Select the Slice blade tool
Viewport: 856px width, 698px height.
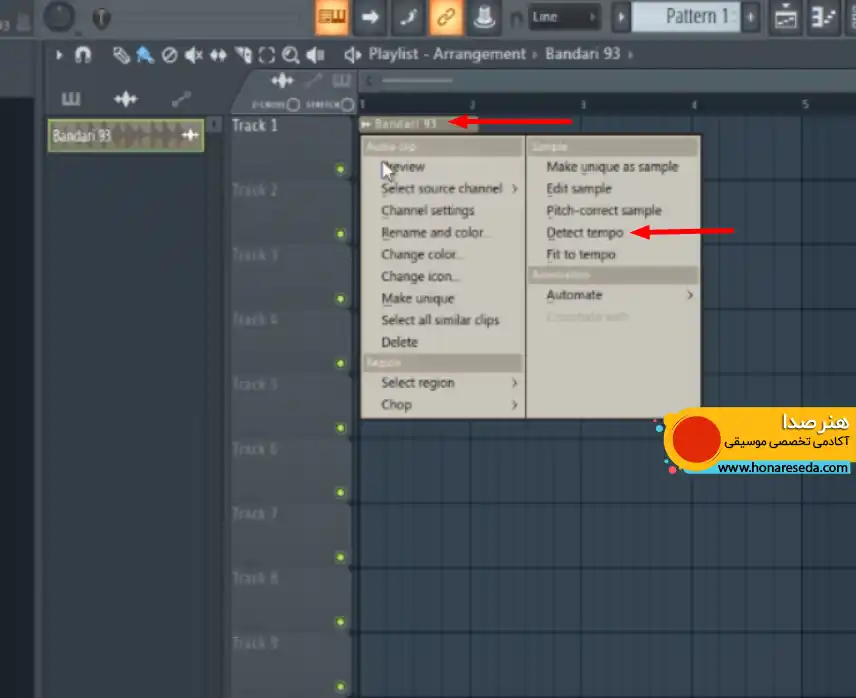point(243,55)
